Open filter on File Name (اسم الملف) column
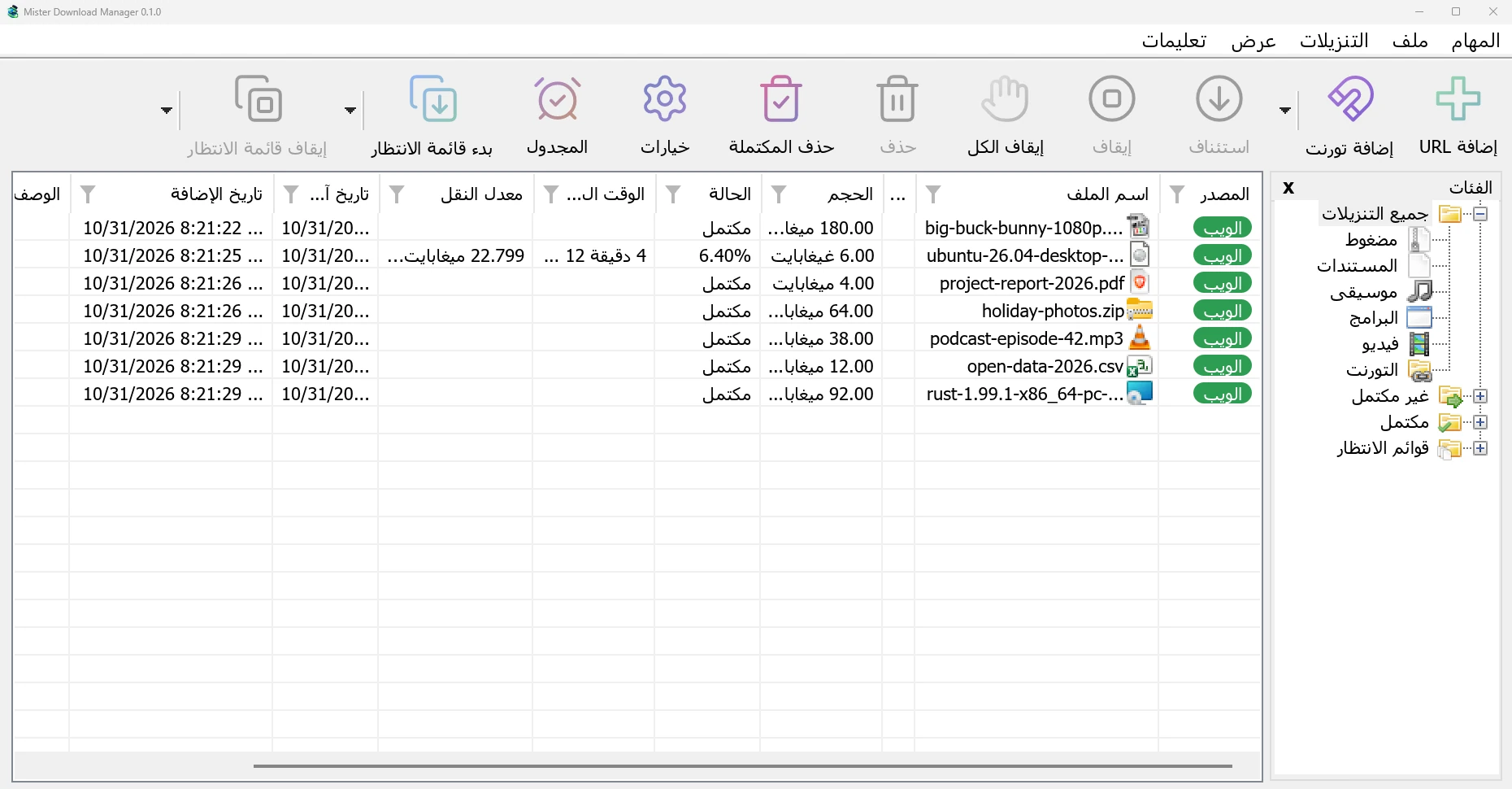This screenshot has height=789, width=1512. pyautogui.click(x=933, y=194)
